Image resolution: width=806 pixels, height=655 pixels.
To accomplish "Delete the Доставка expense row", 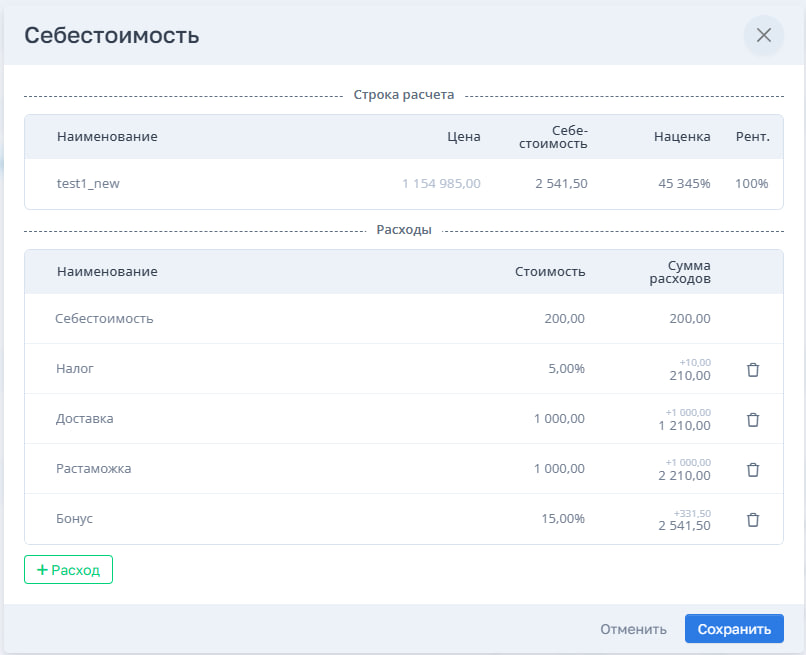I will [x=753, y=419].
